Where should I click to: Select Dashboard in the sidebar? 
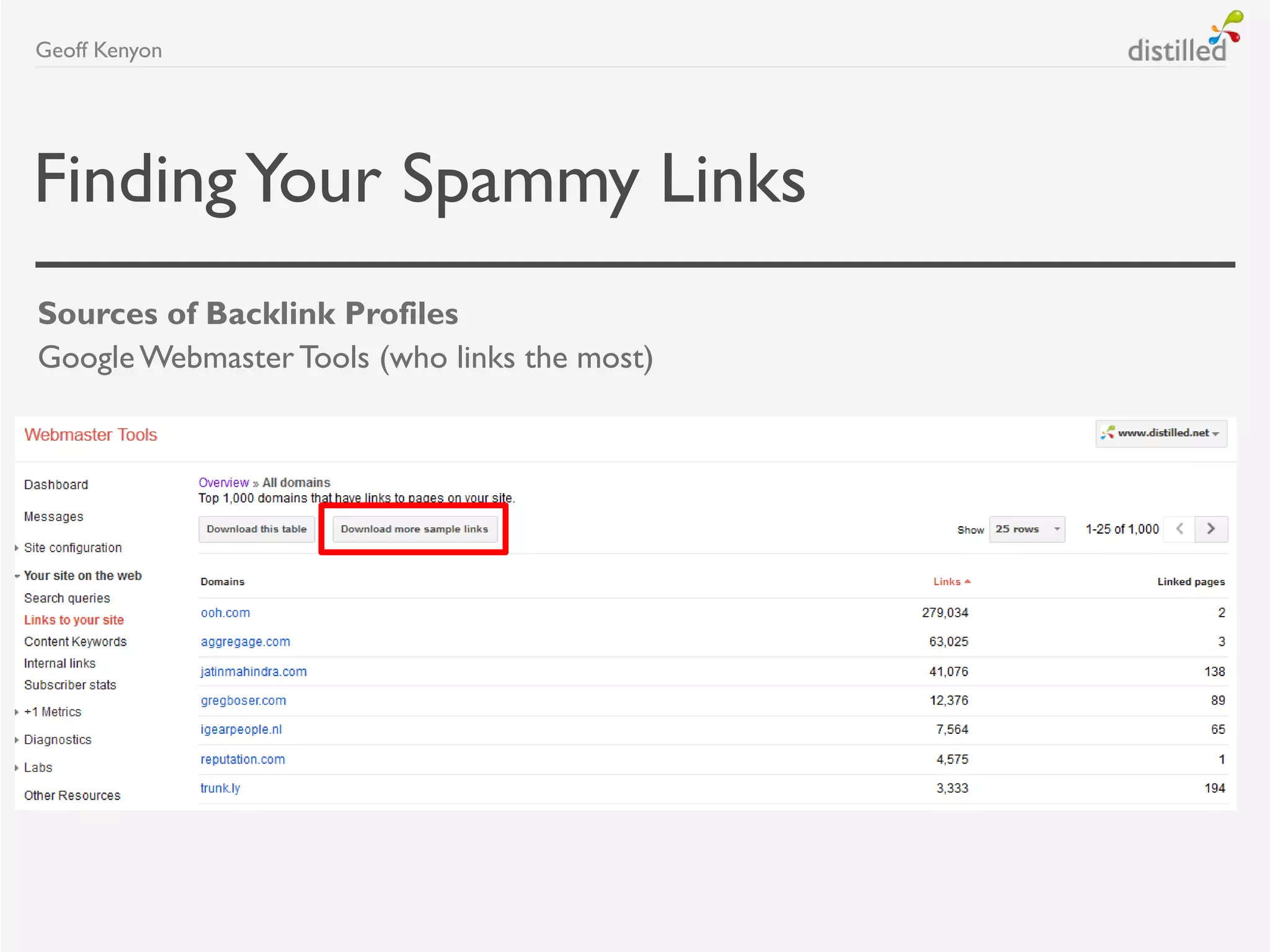(x=56, y=485)
